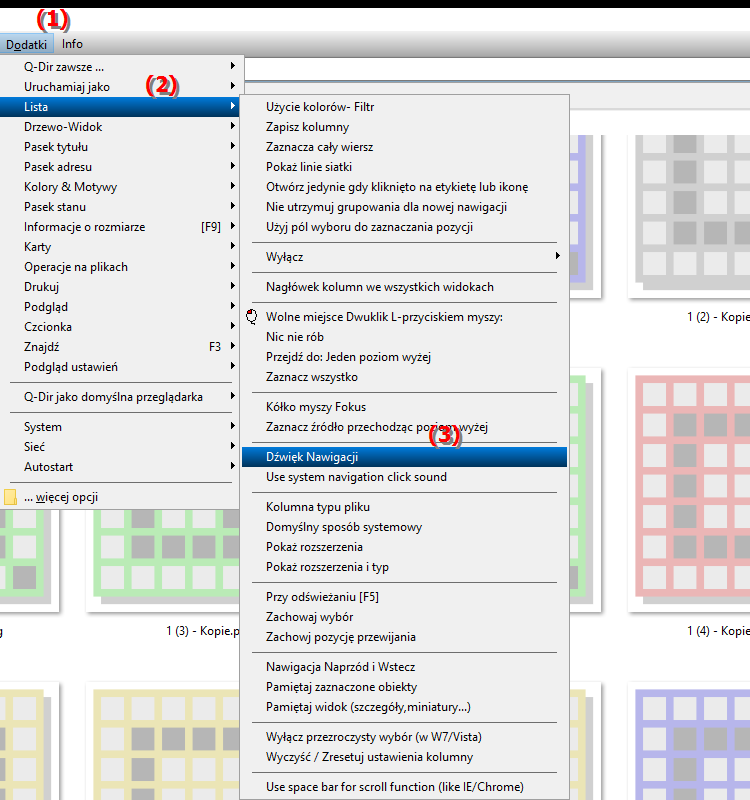Toggle Nie utrzymuj grupowania dla nowej nawigacji
The height and width of the screenshot is (800, 750).
404,207
